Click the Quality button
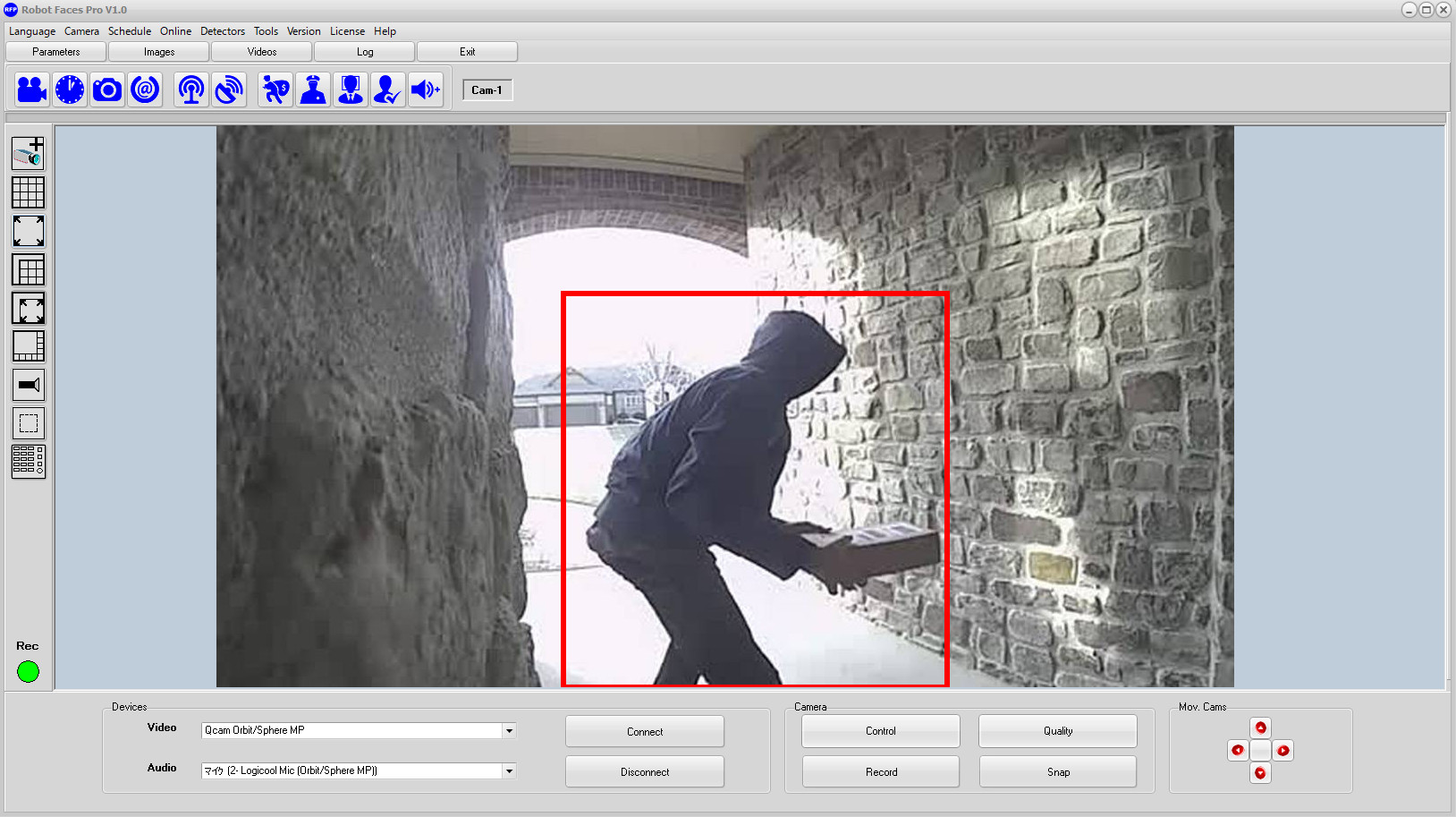This screenshot has width=1456, height=817. coord(1058,731)
